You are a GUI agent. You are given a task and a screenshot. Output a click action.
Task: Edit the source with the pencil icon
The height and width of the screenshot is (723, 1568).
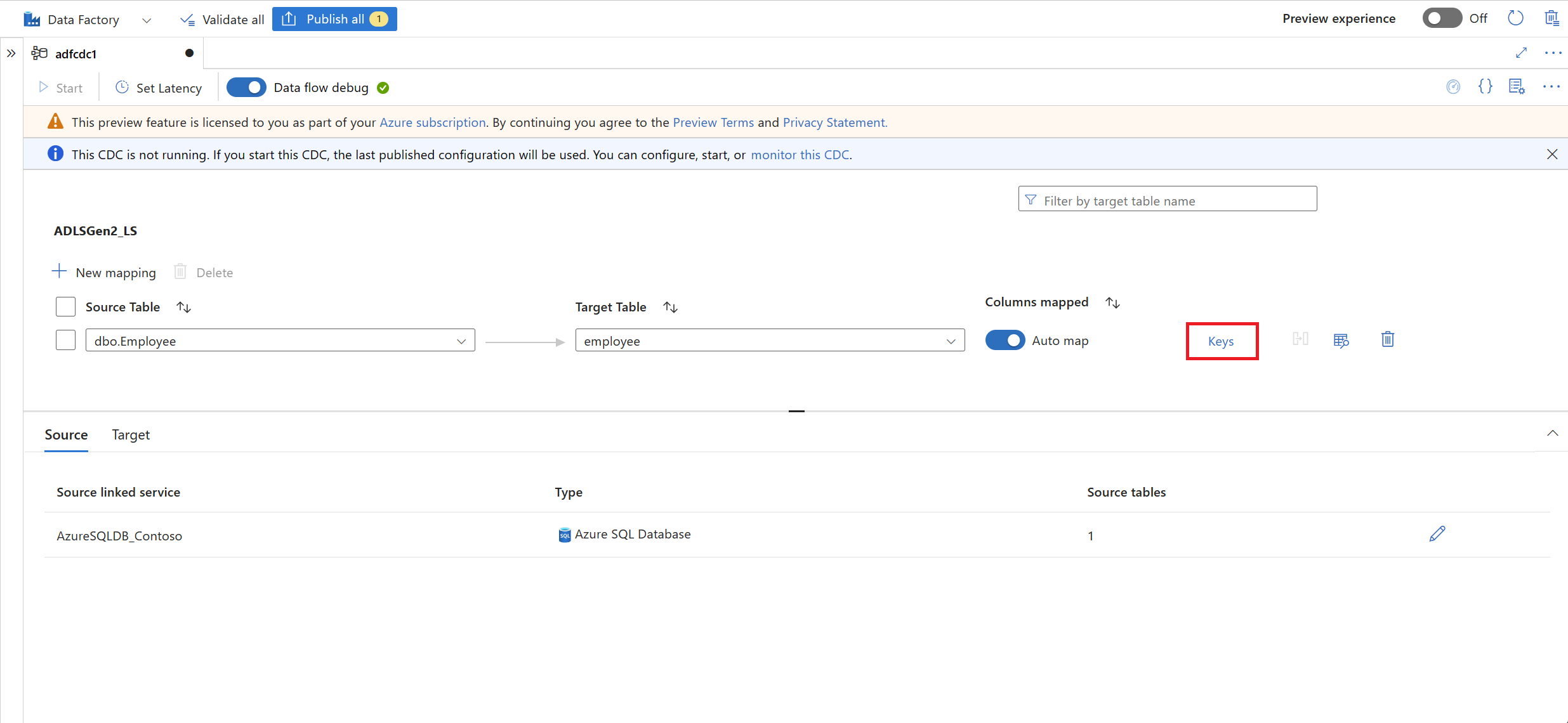click(1437, 534)
